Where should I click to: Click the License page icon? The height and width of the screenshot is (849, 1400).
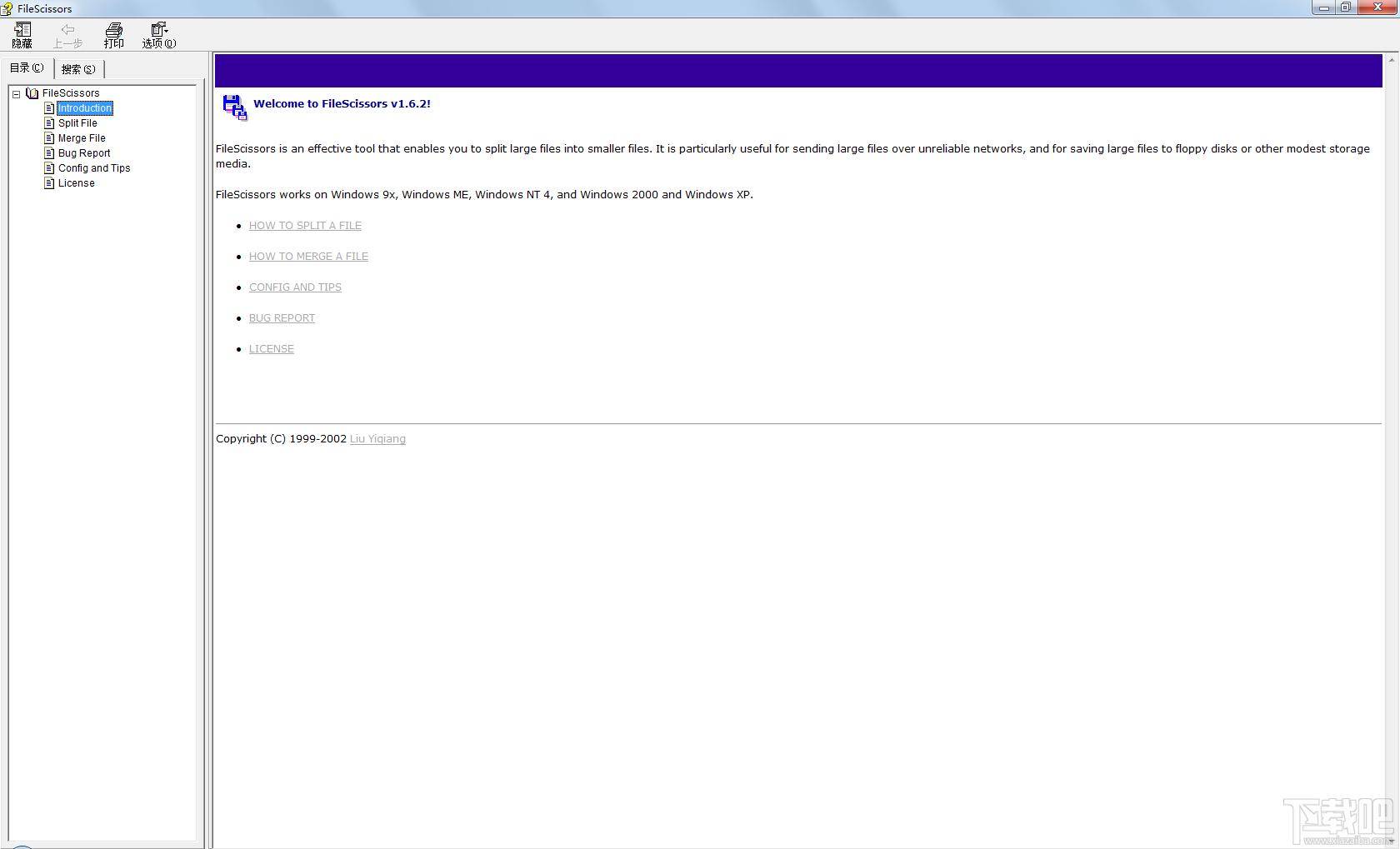click(x=49, y=183)
